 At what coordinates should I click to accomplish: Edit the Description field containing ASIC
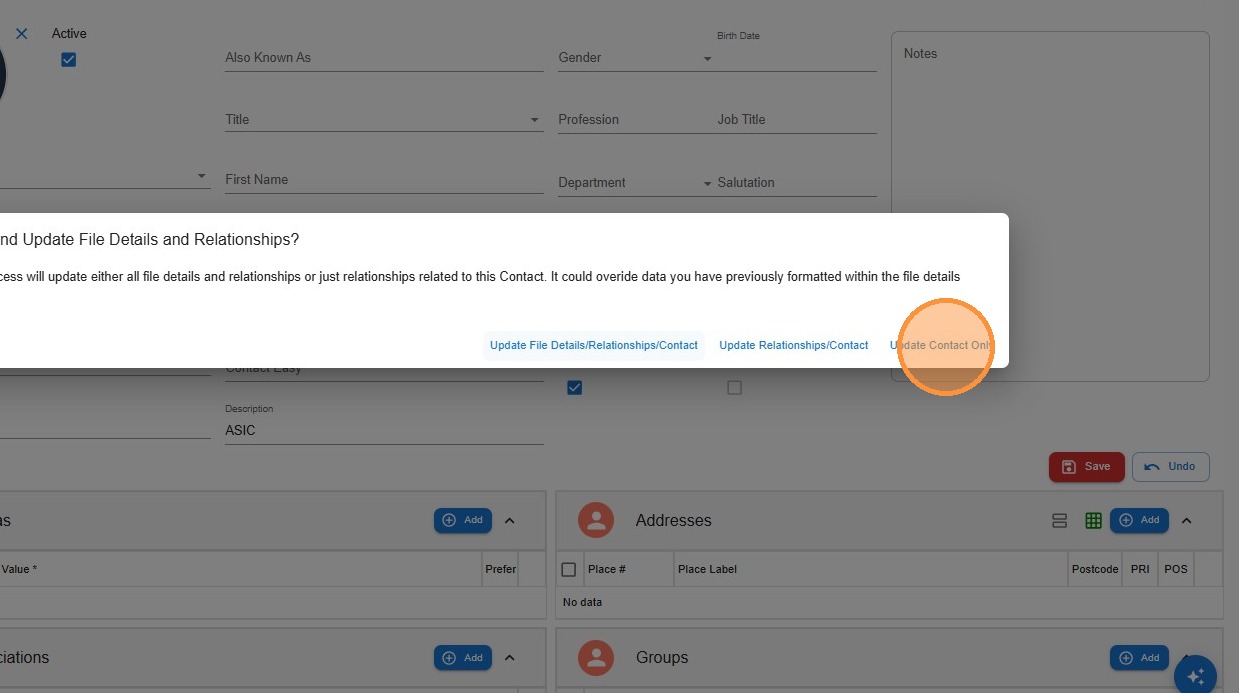pos(384,431)
